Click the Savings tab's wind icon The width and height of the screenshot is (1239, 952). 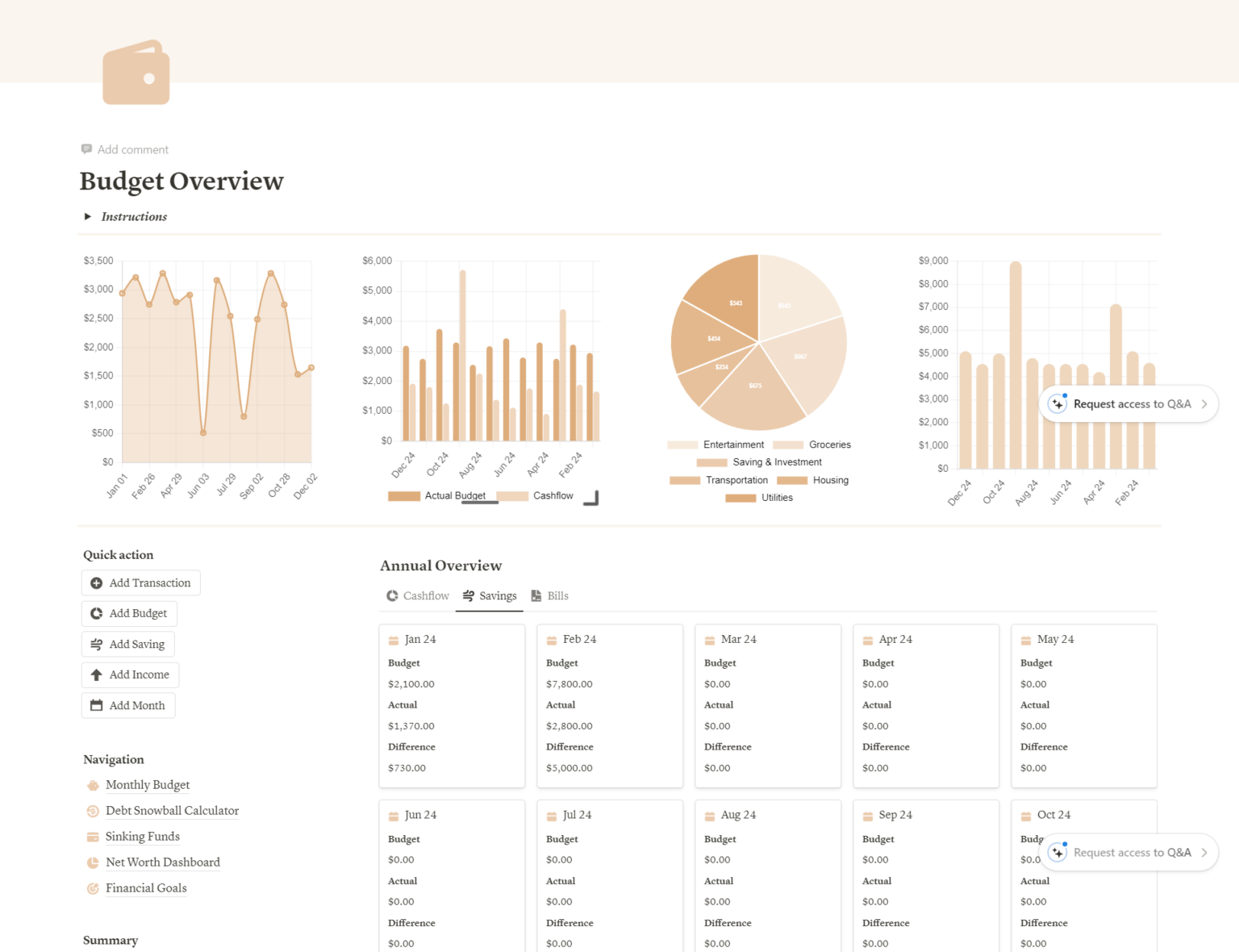469,596
